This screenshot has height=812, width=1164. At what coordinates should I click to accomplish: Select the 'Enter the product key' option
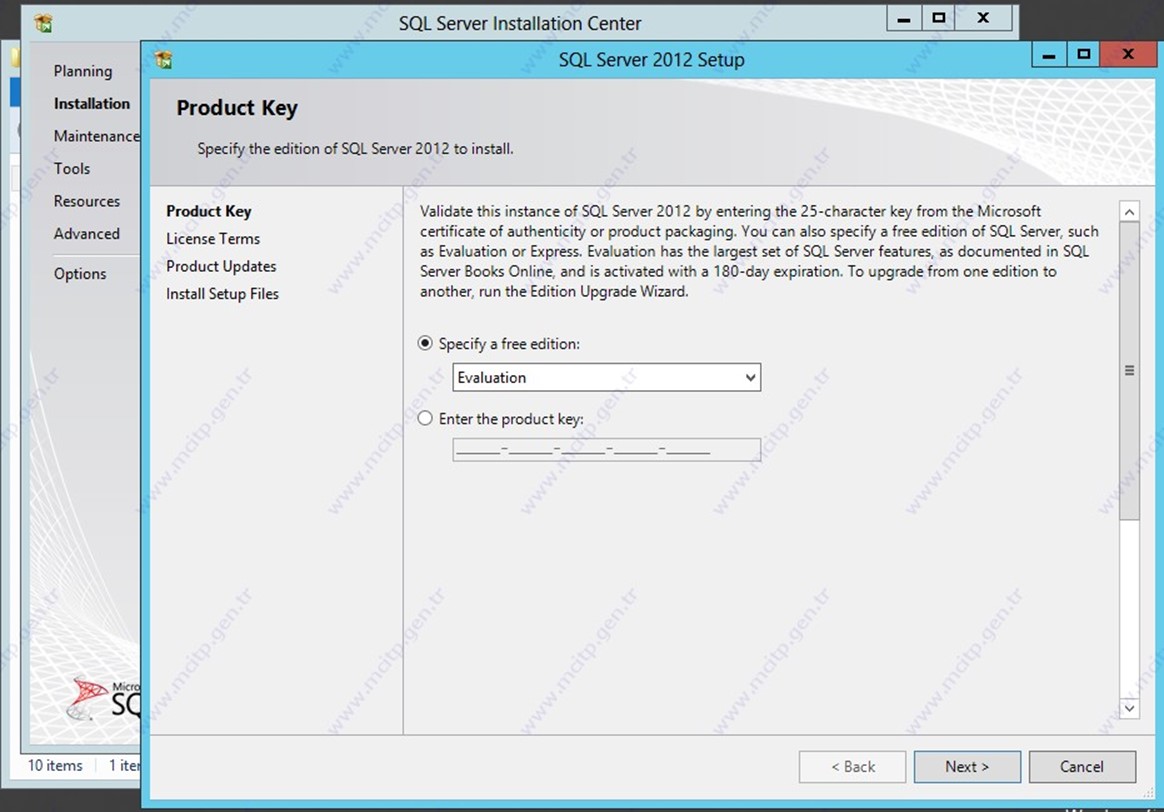(x=425, y=419)
